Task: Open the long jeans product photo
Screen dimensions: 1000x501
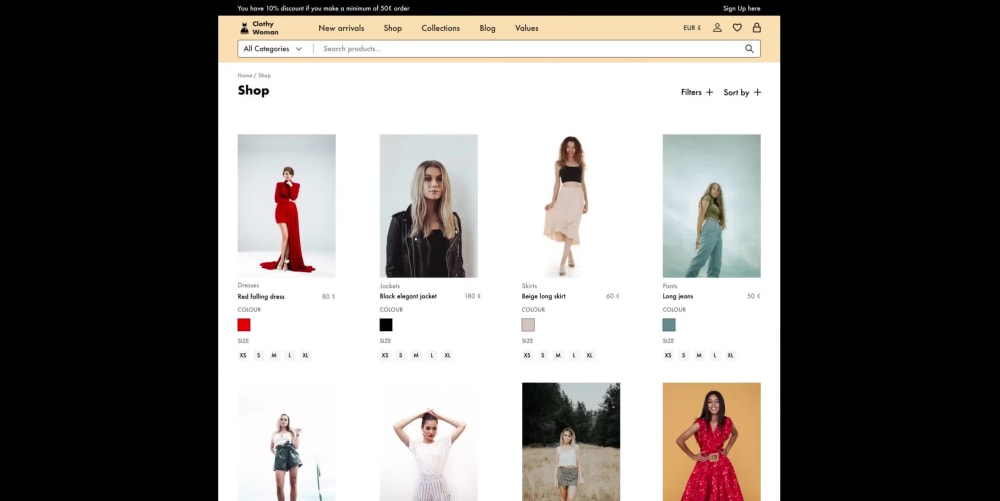Action: (x=712, y=206)
